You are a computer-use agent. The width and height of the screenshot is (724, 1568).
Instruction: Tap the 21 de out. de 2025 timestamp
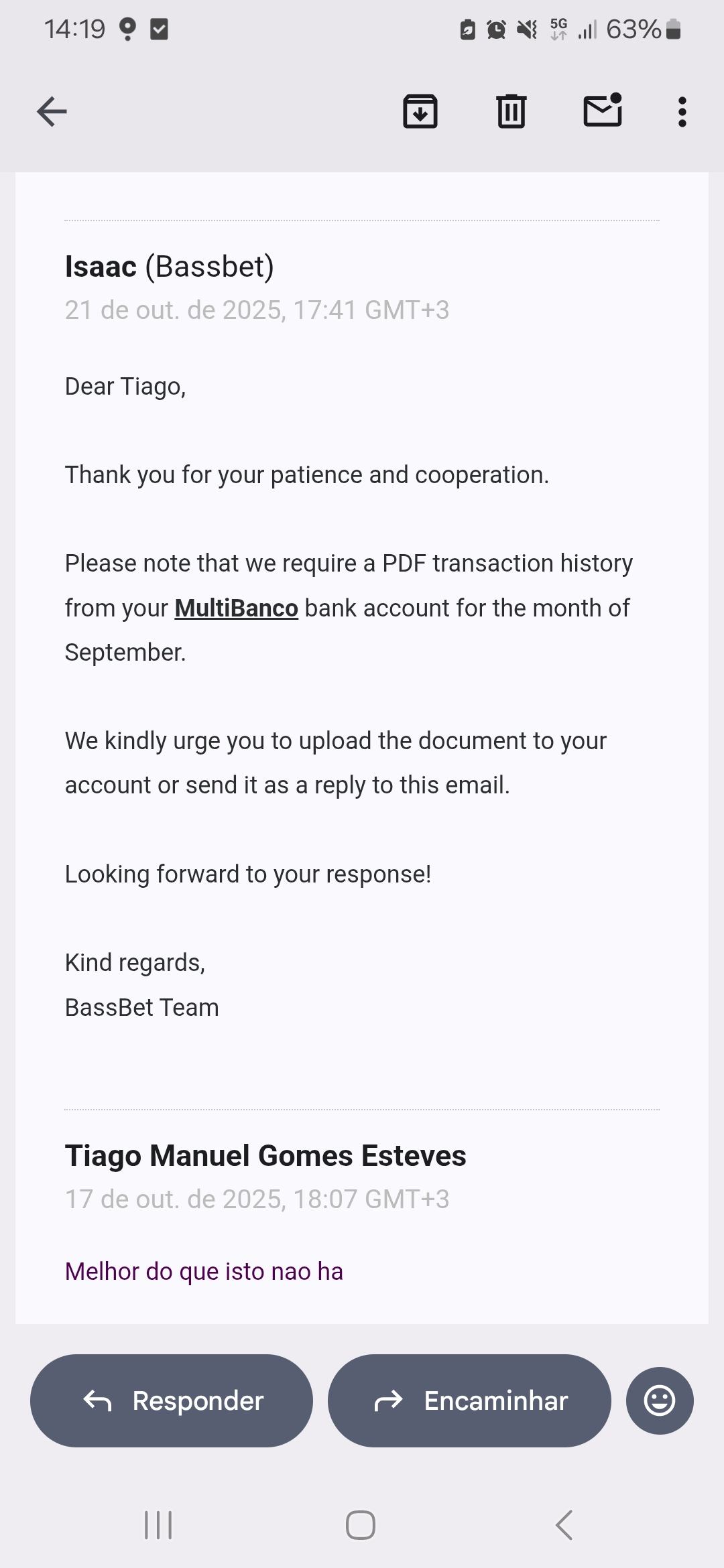click(x=257, y=310)
